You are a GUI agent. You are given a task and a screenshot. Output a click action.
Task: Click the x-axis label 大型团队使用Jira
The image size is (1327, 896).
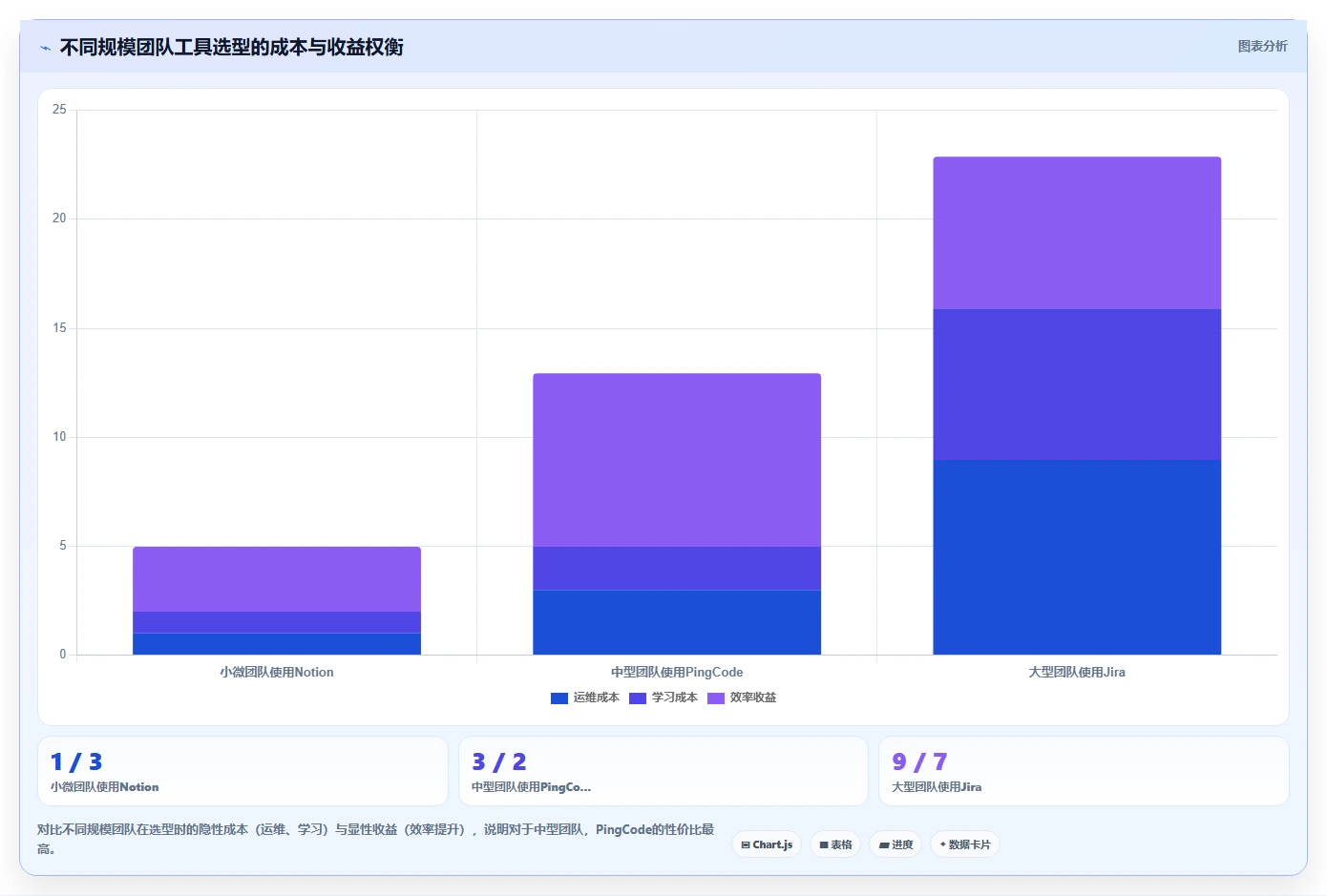click(x=1077, y=672)
